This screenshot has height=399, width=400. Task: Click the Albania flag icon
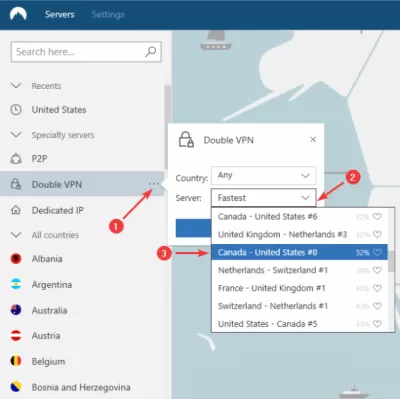point(16,259)
